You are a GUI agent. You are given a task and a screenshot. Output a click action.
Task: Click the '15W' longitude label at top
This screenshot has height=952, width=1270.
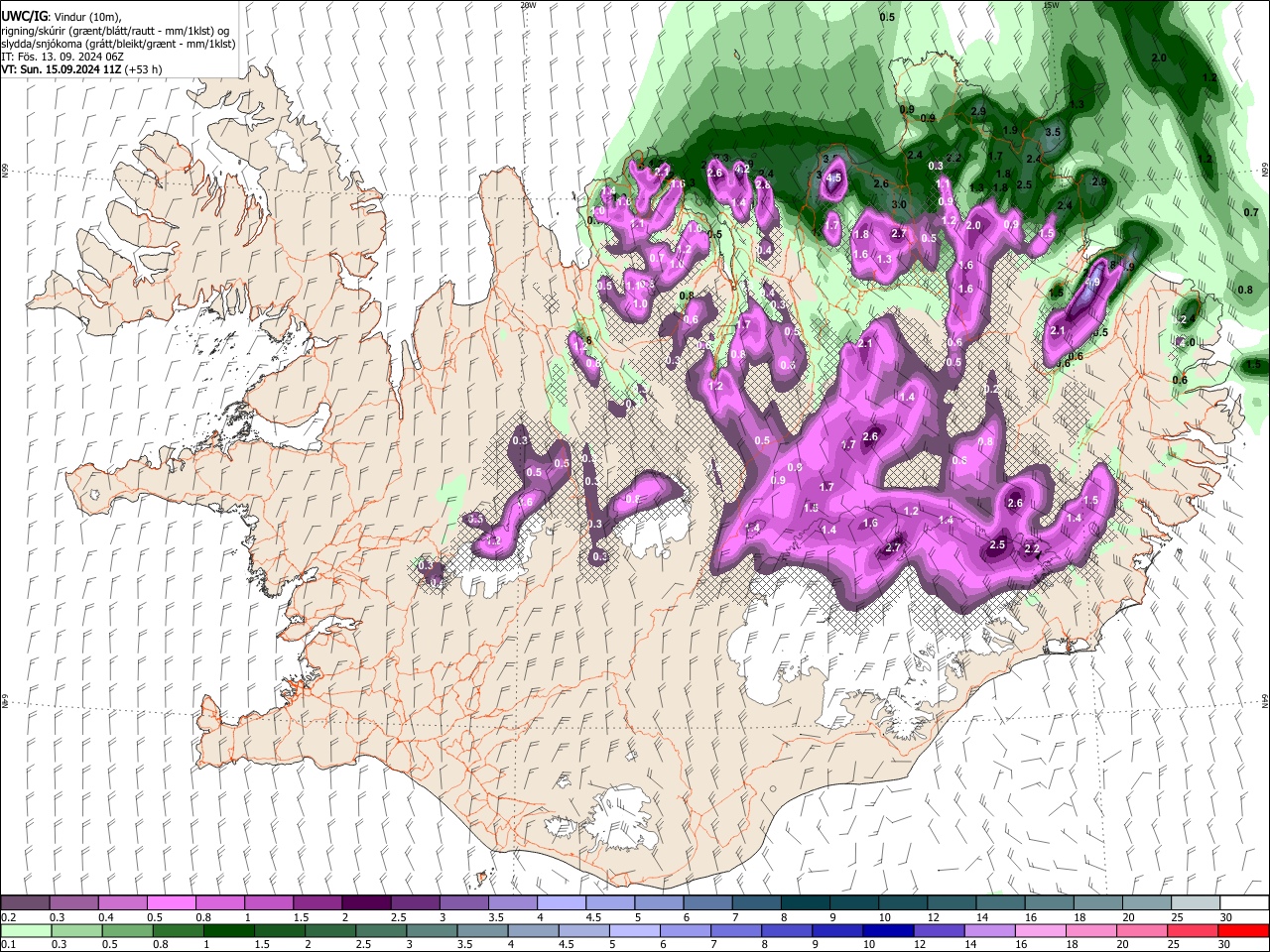[x=1051, y=5]
